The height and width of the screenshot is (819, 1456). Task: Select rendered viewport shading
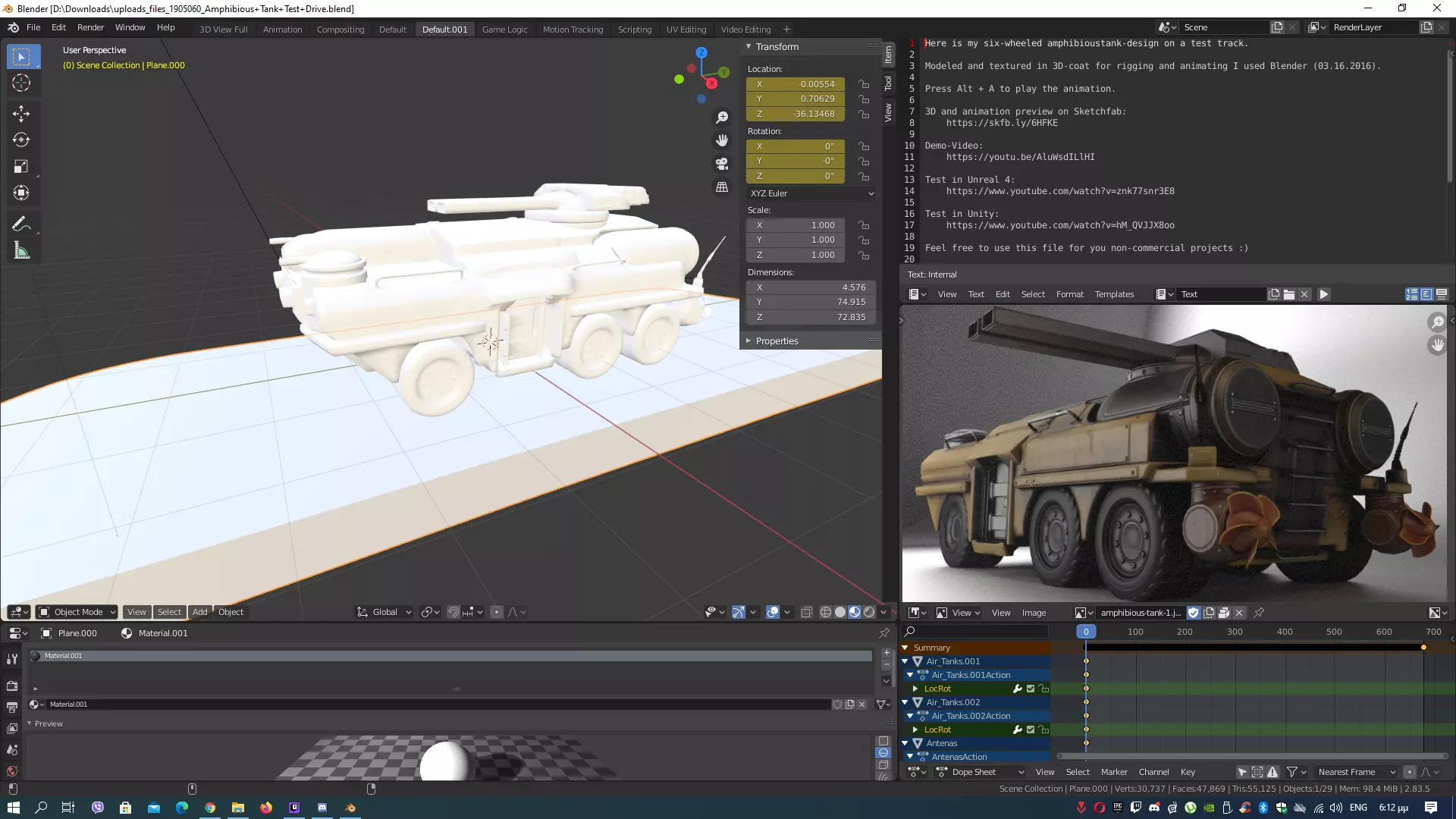[870, 612]
